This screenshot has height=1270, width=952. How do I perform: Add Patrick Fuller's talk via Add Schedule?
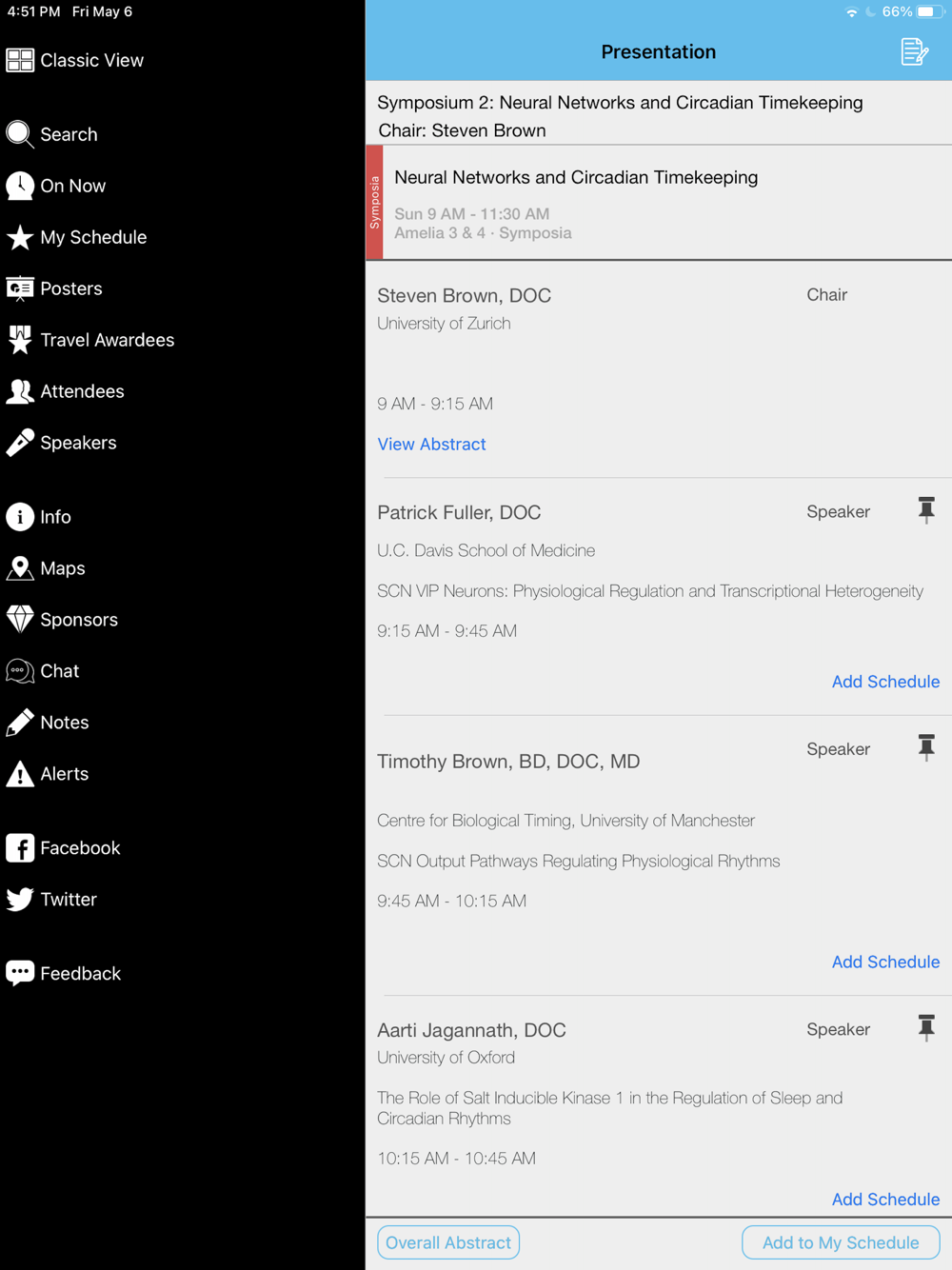885,682
